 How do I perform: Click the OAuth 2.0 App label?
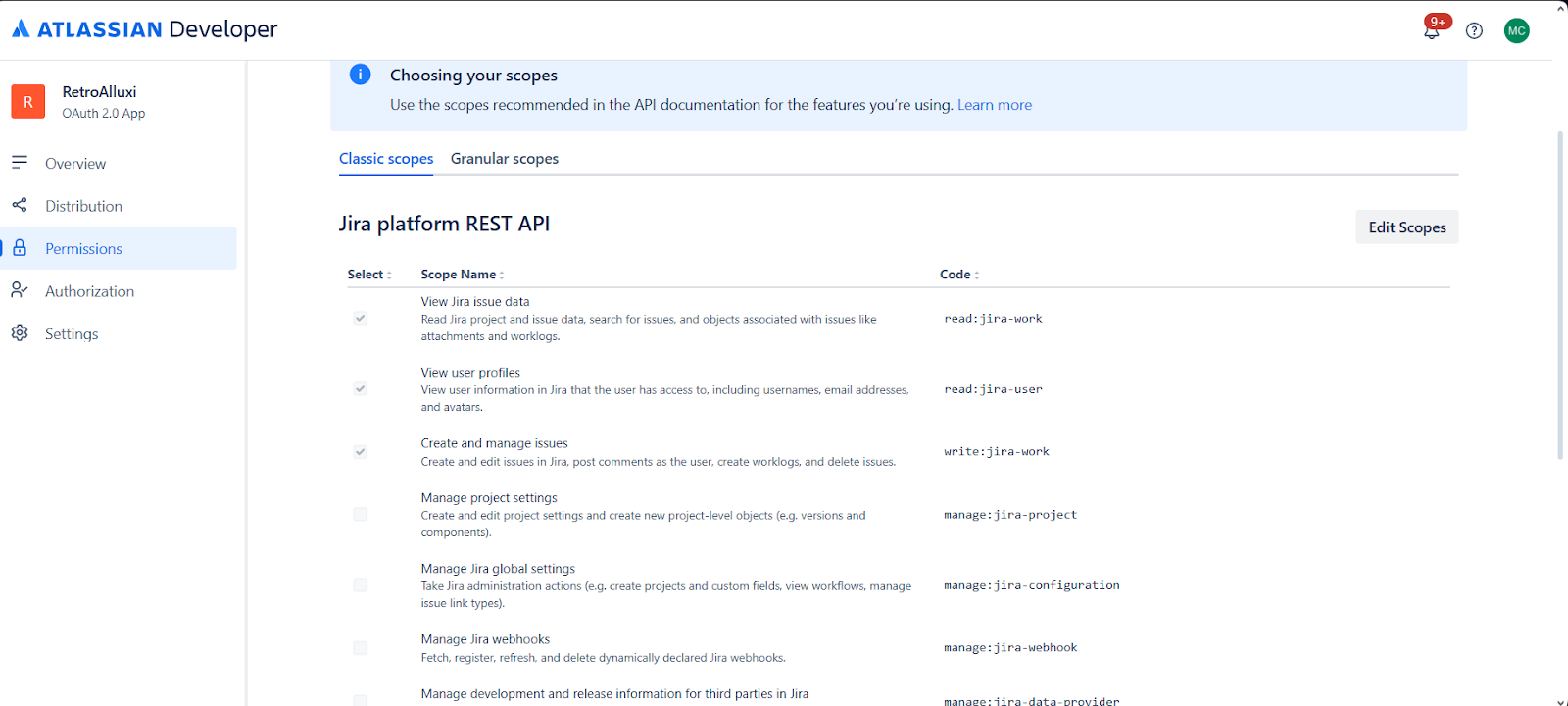pyautogui.click(x=104, y=114)
